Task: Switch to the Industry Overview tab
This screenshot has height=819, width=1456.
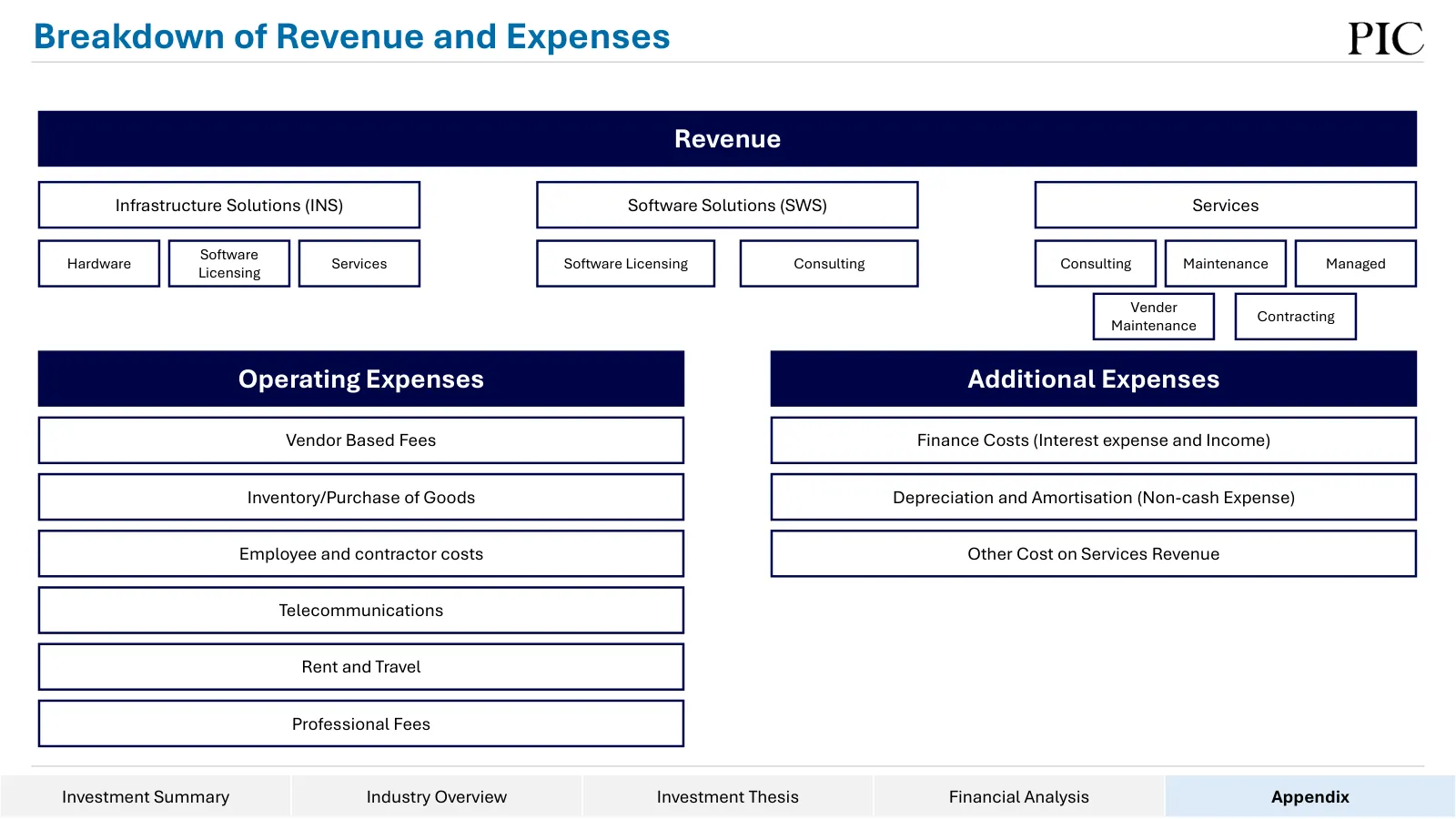Action: pyautogui.click(x=437, y=796)
